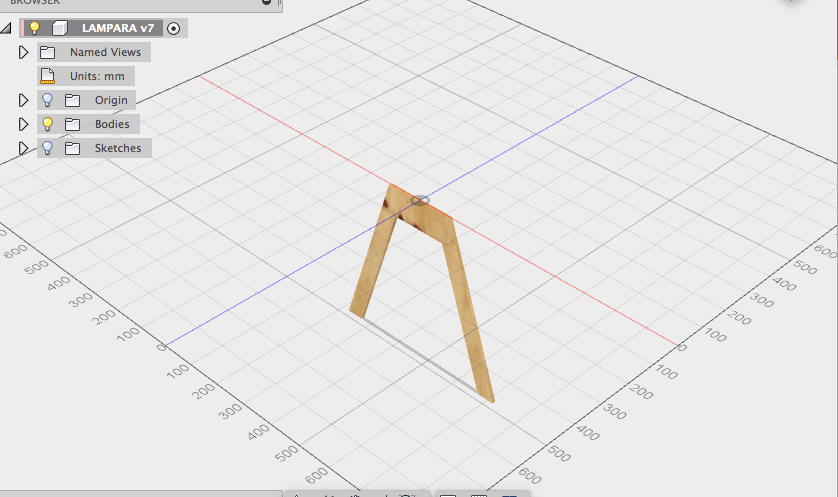Hide Bodies using its lightbulb
Viewport: 838px width, 497px height.
point(48,124)
